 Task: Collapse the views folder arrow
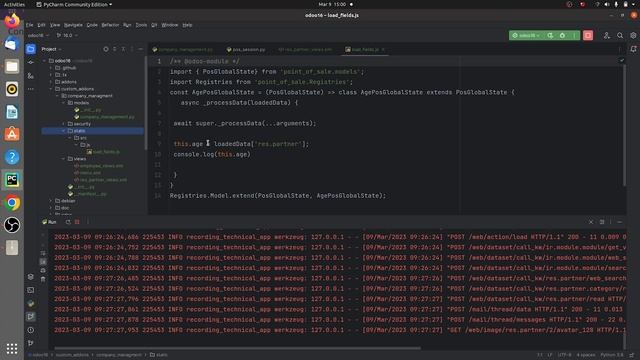point(64,159)
